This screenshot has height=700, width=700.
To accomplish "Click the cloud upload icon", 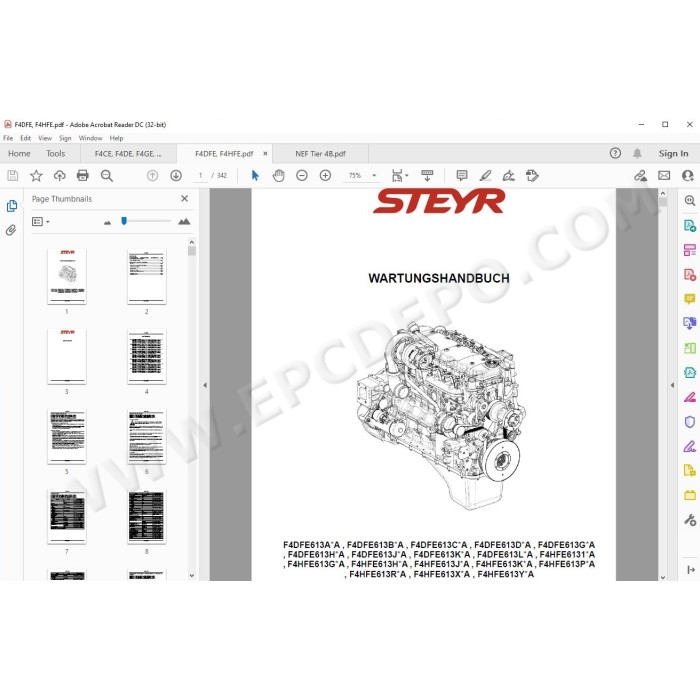I will 59,175.
